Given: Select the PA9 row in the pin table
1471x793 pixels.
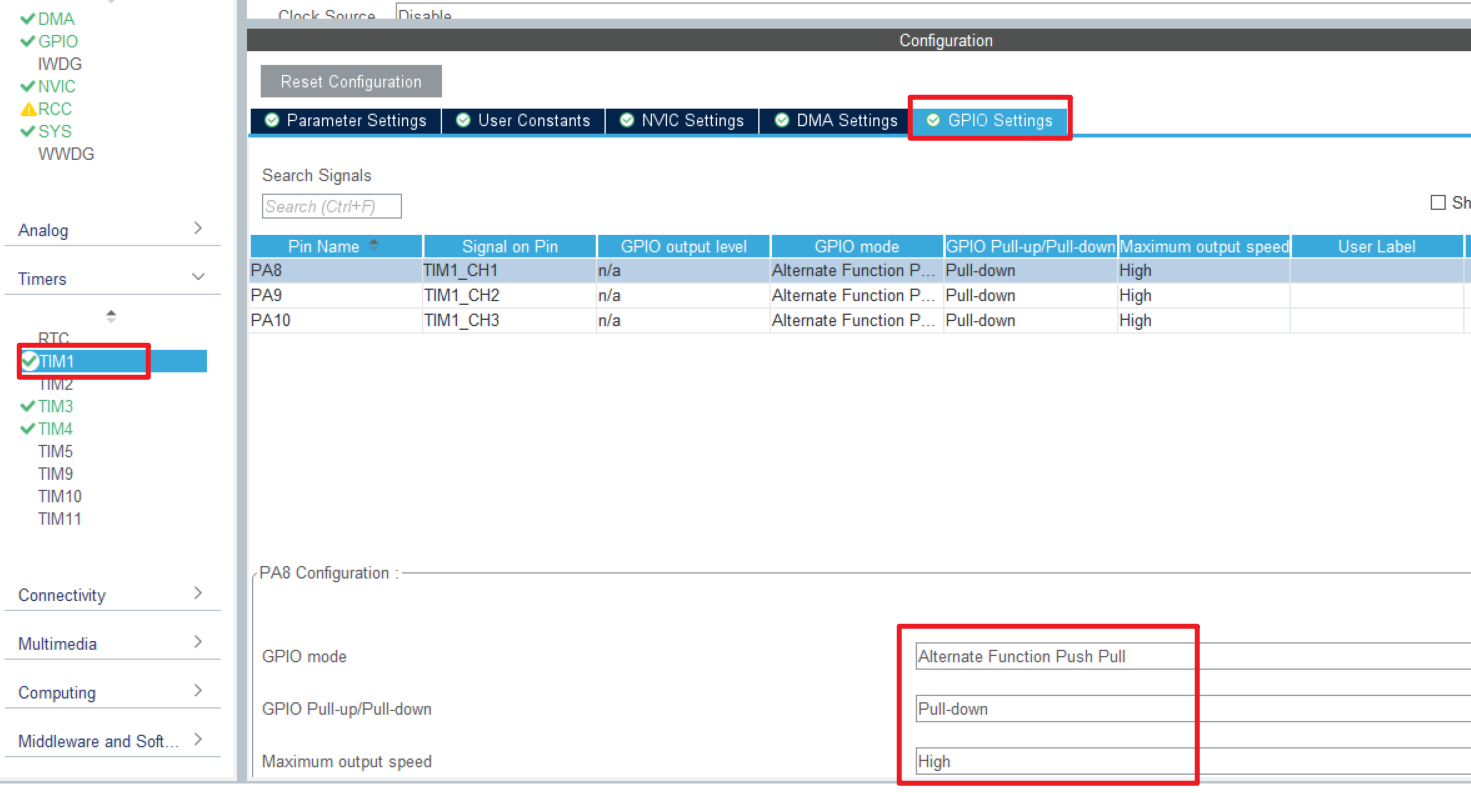Looking at the screenshot, I should click(x=860, y=295).
